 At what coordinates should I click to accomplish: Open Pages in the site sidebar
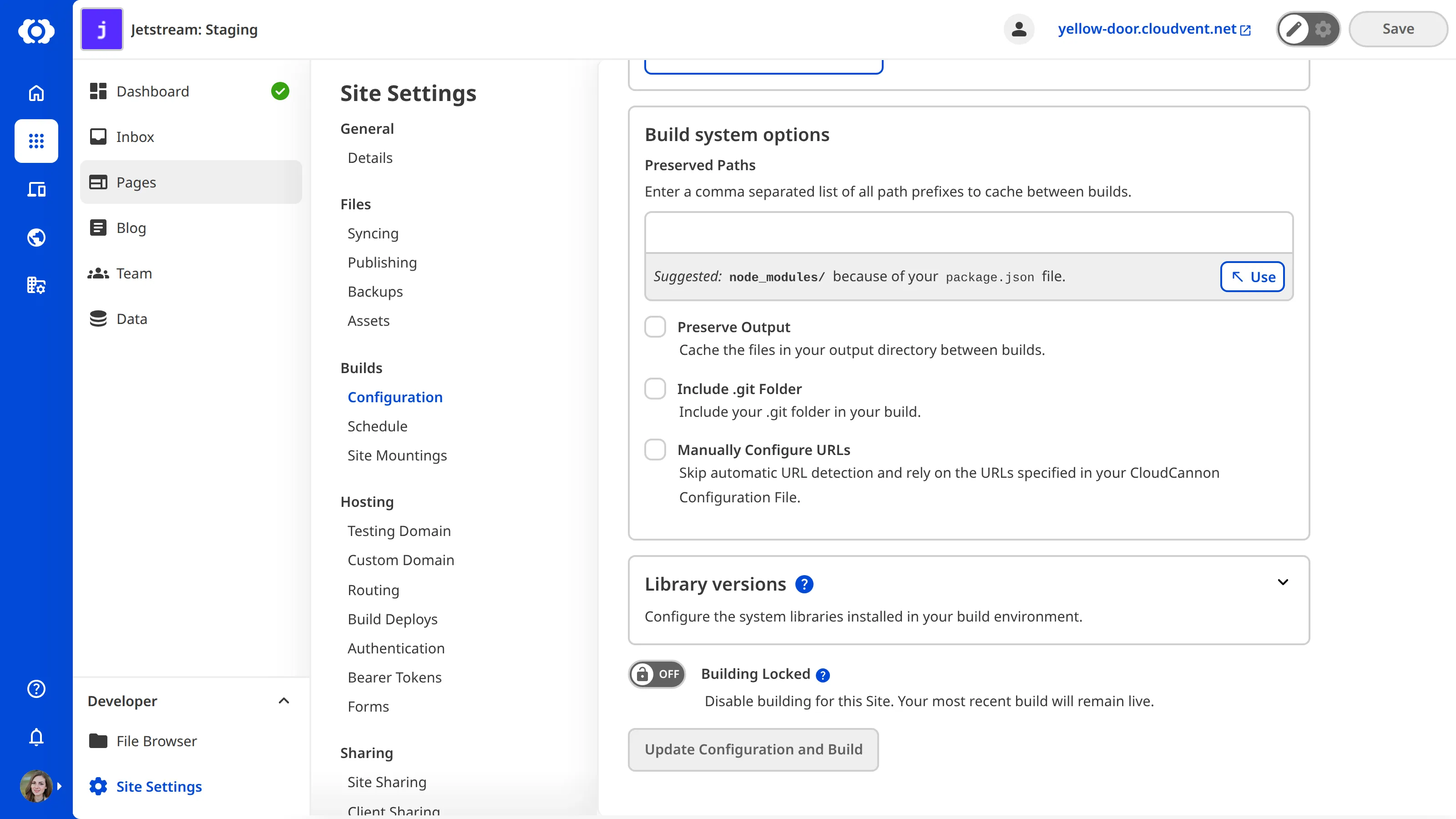[x=191, y=182]
